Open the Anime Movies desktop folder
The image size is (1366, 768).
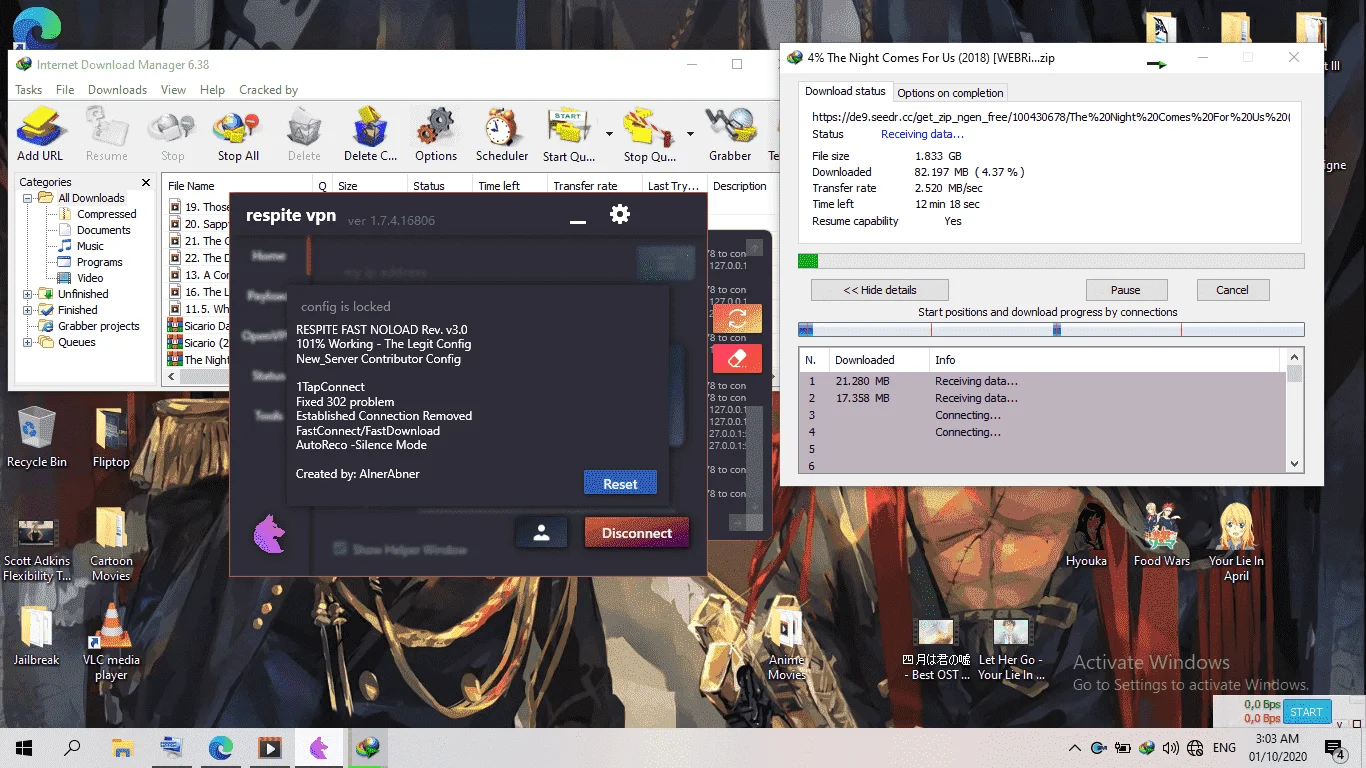click(787, 642)
